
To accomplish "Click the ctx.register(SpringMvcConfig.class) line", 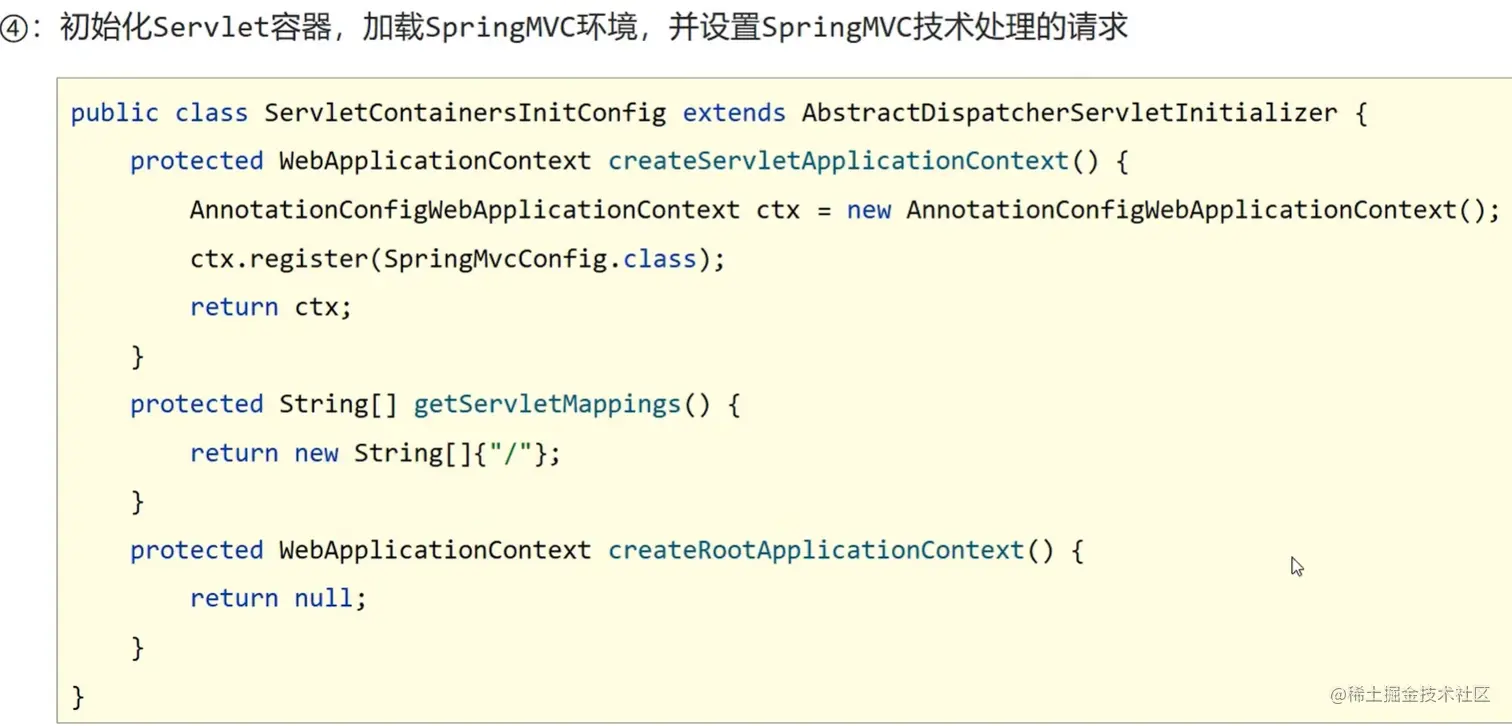I will [x=457, y=259].
